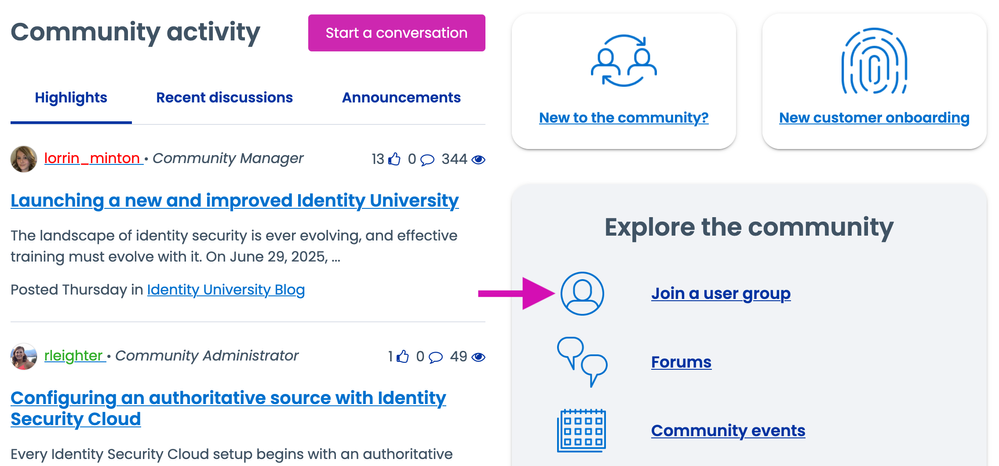The image size is (999, 466).
Task: Select the Highlights tab
Action: tap(71, 98)
